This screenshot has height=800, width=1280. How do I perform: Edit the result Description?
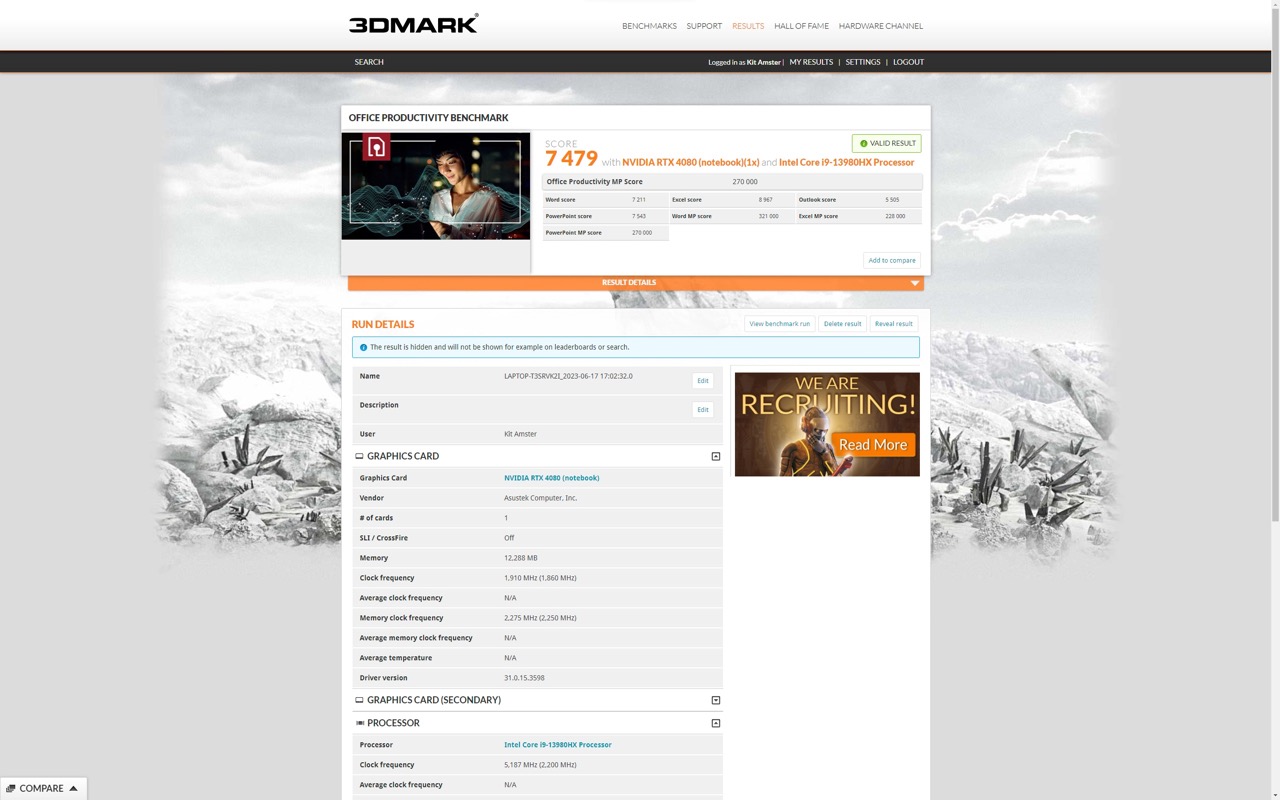click(703, 409)
